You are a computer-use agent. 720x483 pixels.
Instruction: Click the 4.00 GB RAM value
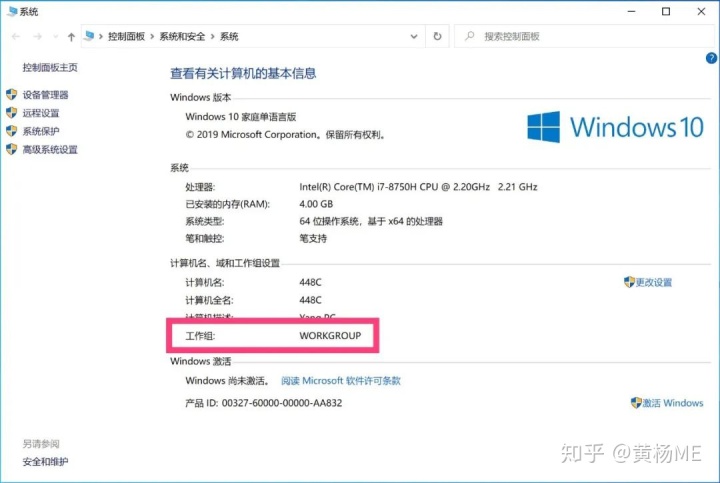click(x=316, y=204)
